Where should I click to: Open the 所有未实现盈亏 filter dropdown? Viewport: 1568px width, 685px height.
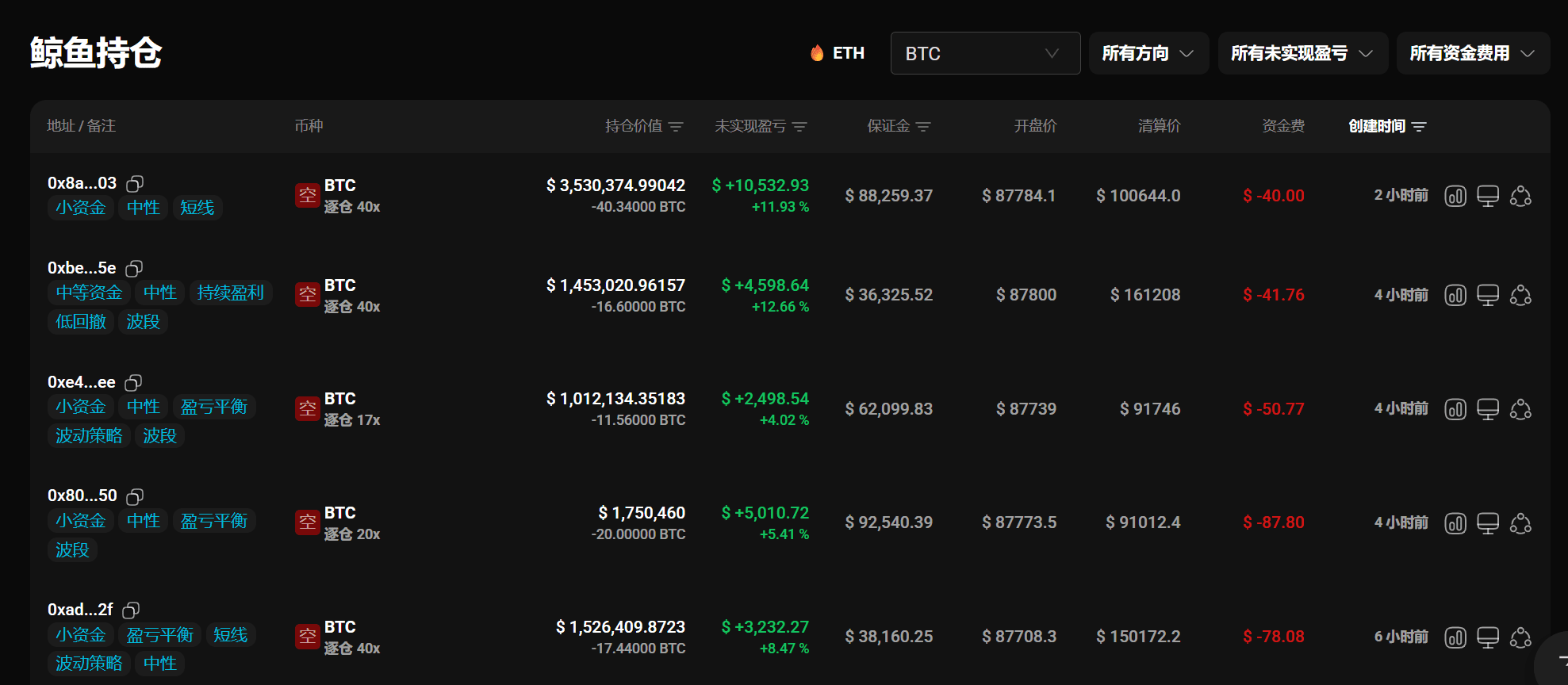pos(1302,53)
